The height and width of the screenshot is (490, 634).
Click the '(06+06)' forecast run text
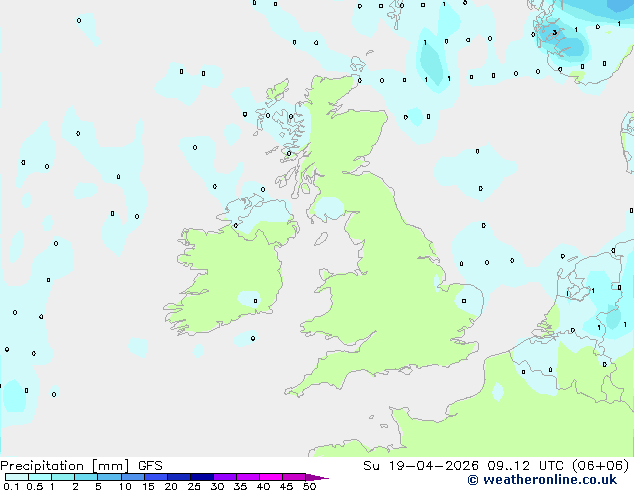pyautogui.click(x=601, y=466)
